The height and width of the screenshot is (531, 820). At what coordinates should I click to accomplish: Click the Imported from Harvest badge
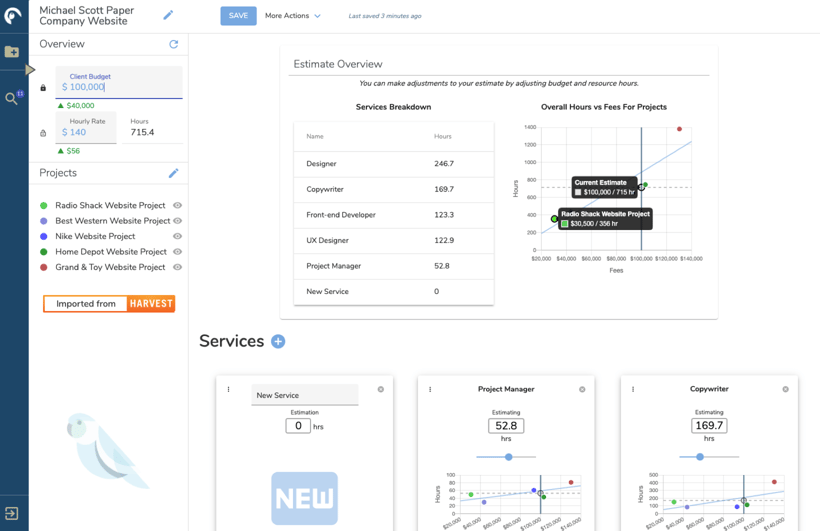(x=109, y=303)
